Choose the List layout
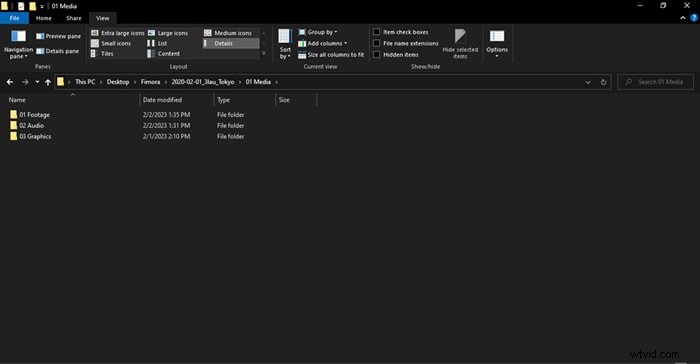Screen dimensions: 700x364 coord(157,43)
